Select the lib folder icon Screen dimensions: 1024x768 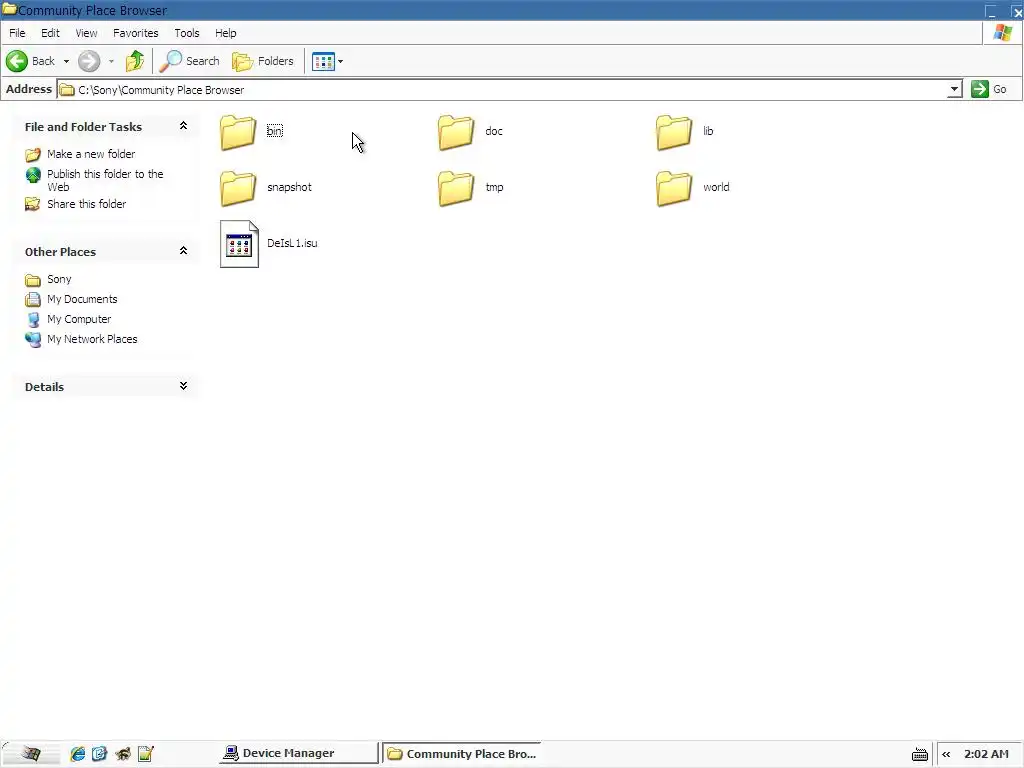point(674,132)
